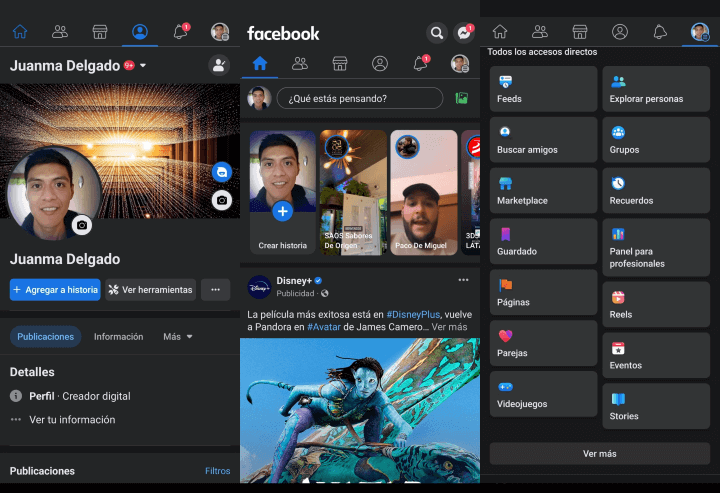Open Profile tab in center feed panel
This screenshot has width=720, height=493.
380,63
